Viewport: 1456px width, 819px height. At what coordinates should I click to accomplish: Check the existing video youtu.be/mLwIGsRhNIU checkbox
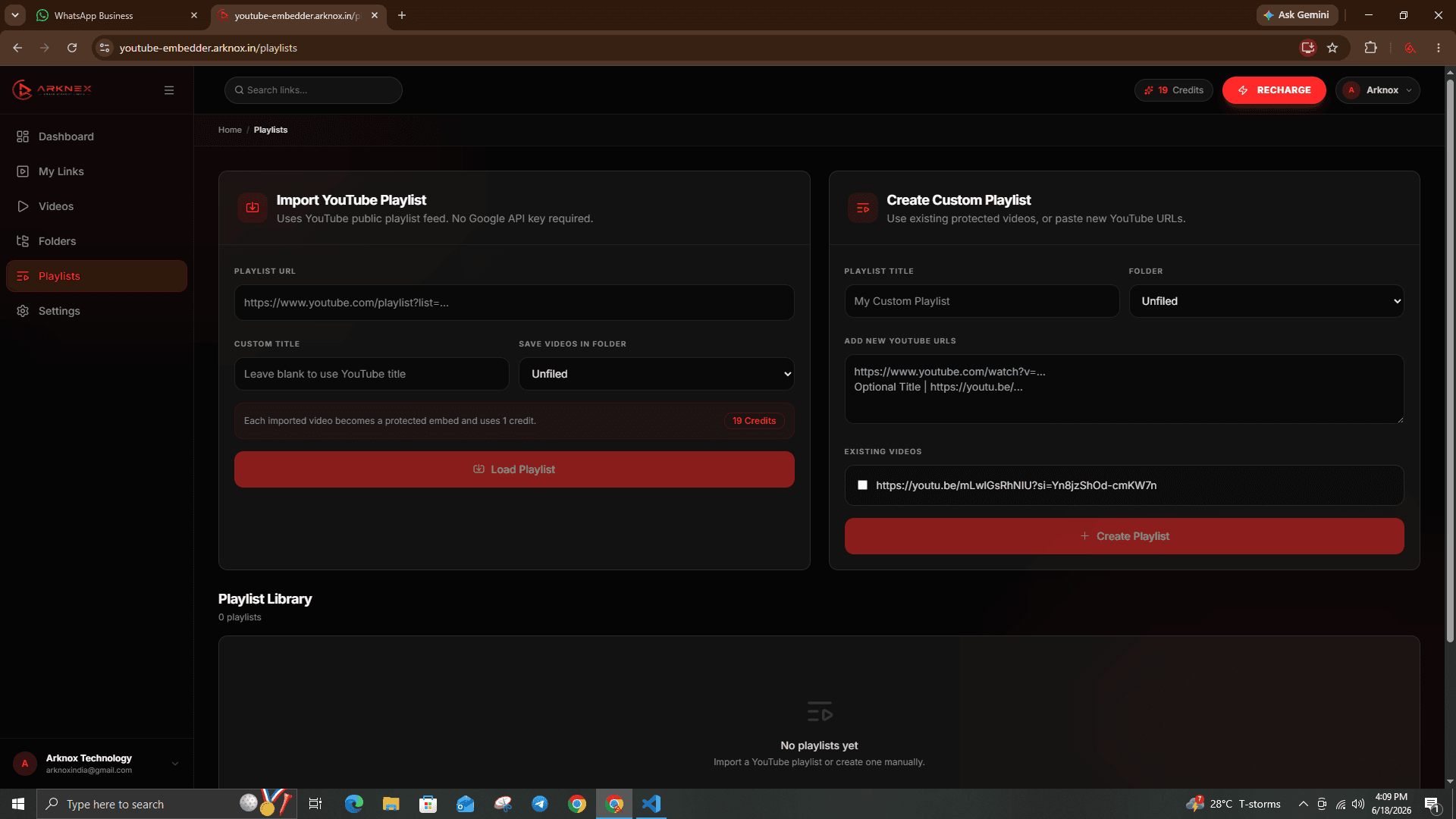pos(862,485)
